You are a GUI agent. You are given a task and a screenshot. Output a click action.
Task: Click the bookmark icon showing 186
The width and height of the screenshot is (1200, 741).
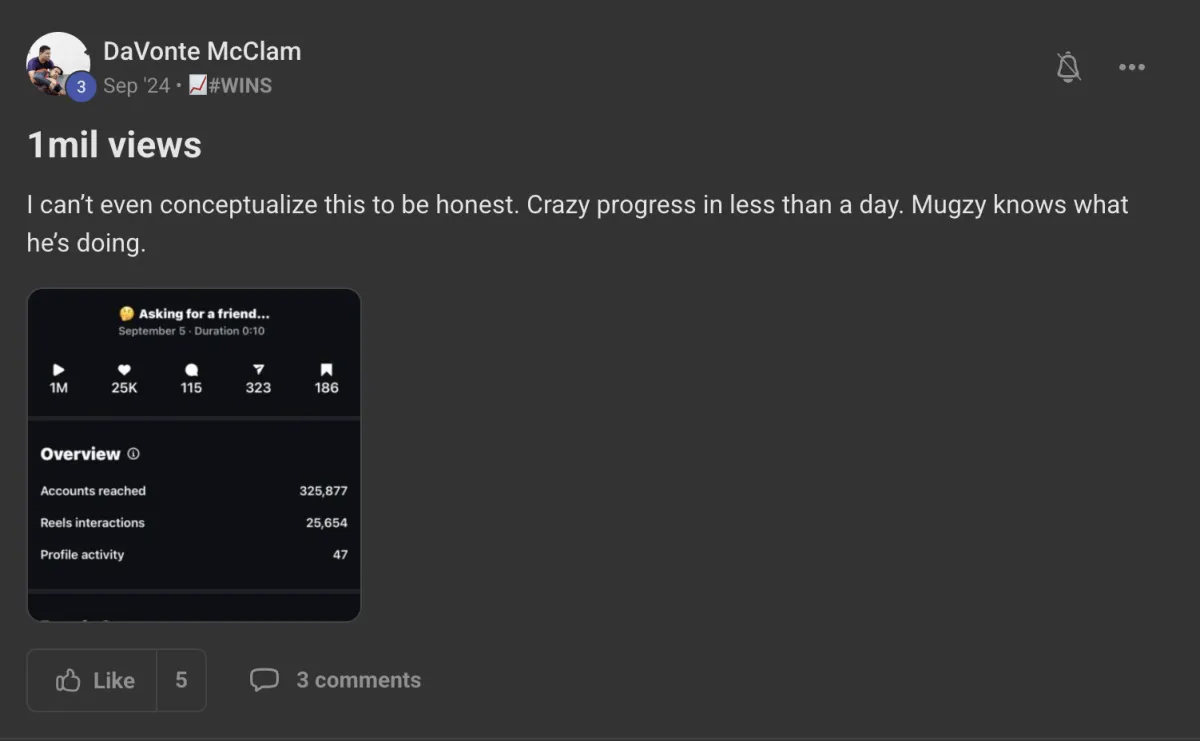[x=326, y=370]
